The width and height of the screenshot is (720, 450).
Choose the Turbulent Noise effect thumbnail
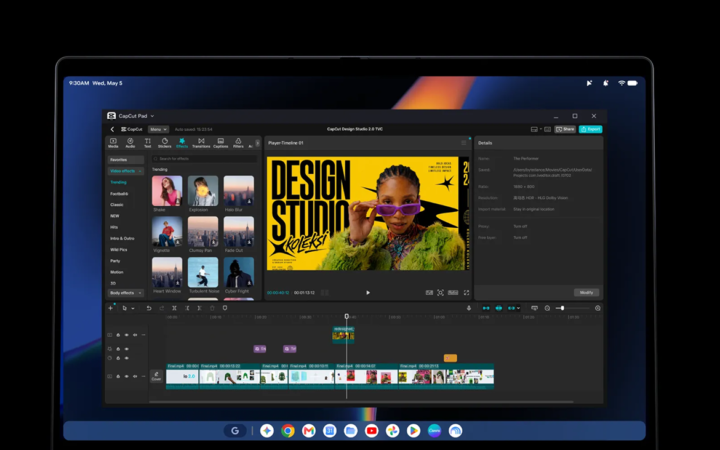203,272
